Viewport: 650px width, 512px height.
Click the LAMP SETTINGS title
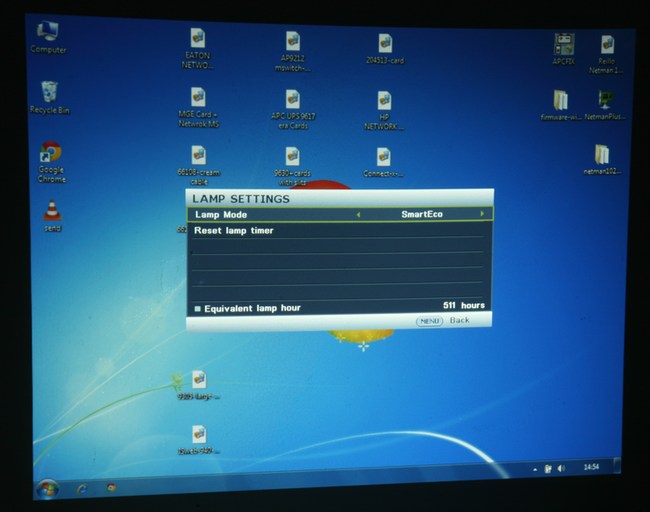pos(241,199)
